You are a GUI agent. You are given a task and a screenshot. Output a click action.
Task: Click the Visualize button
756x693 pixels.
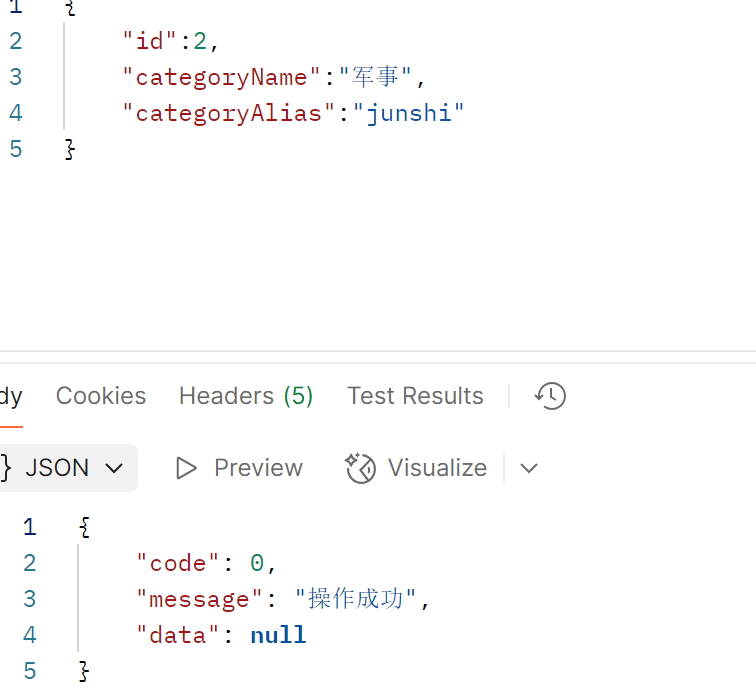(416, 468)
